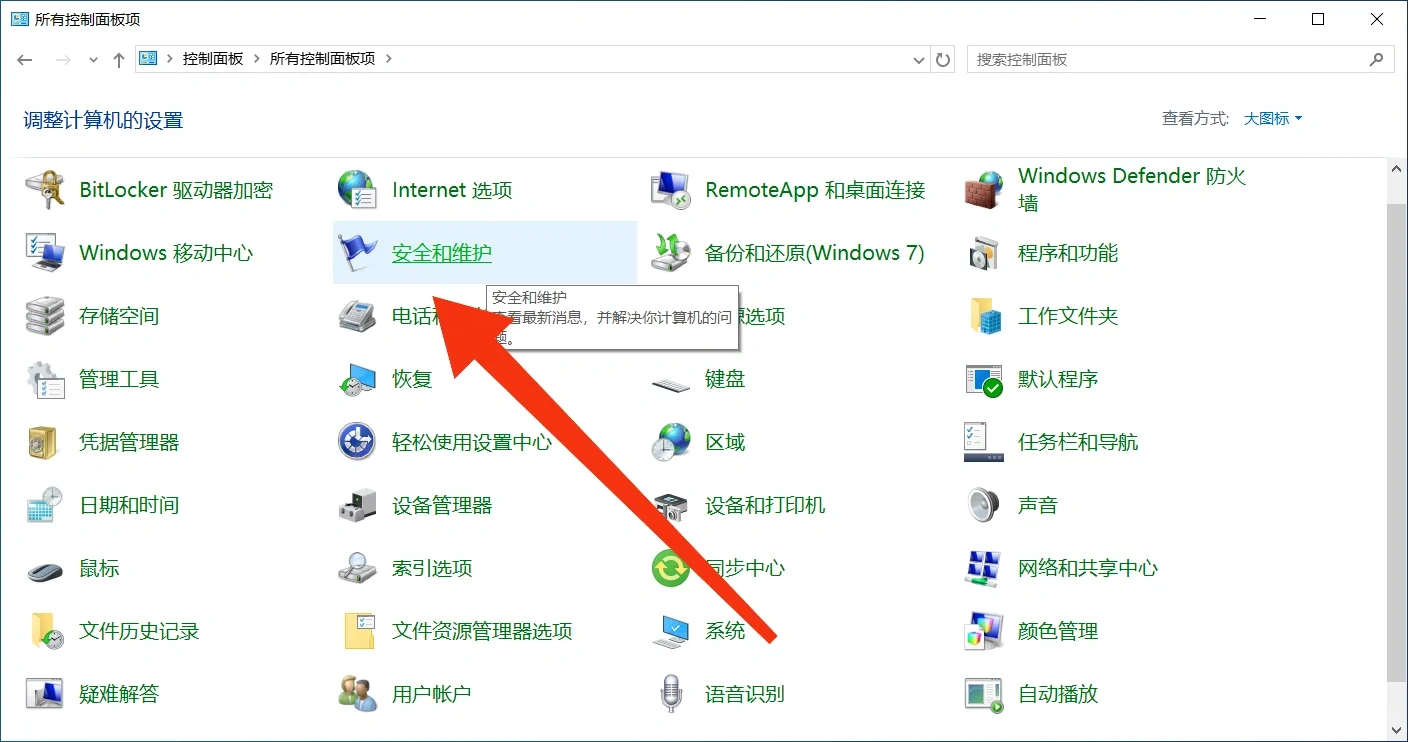
Task: Open the 文件历史记录 folder clock icon
Action: tap(45, 631)
